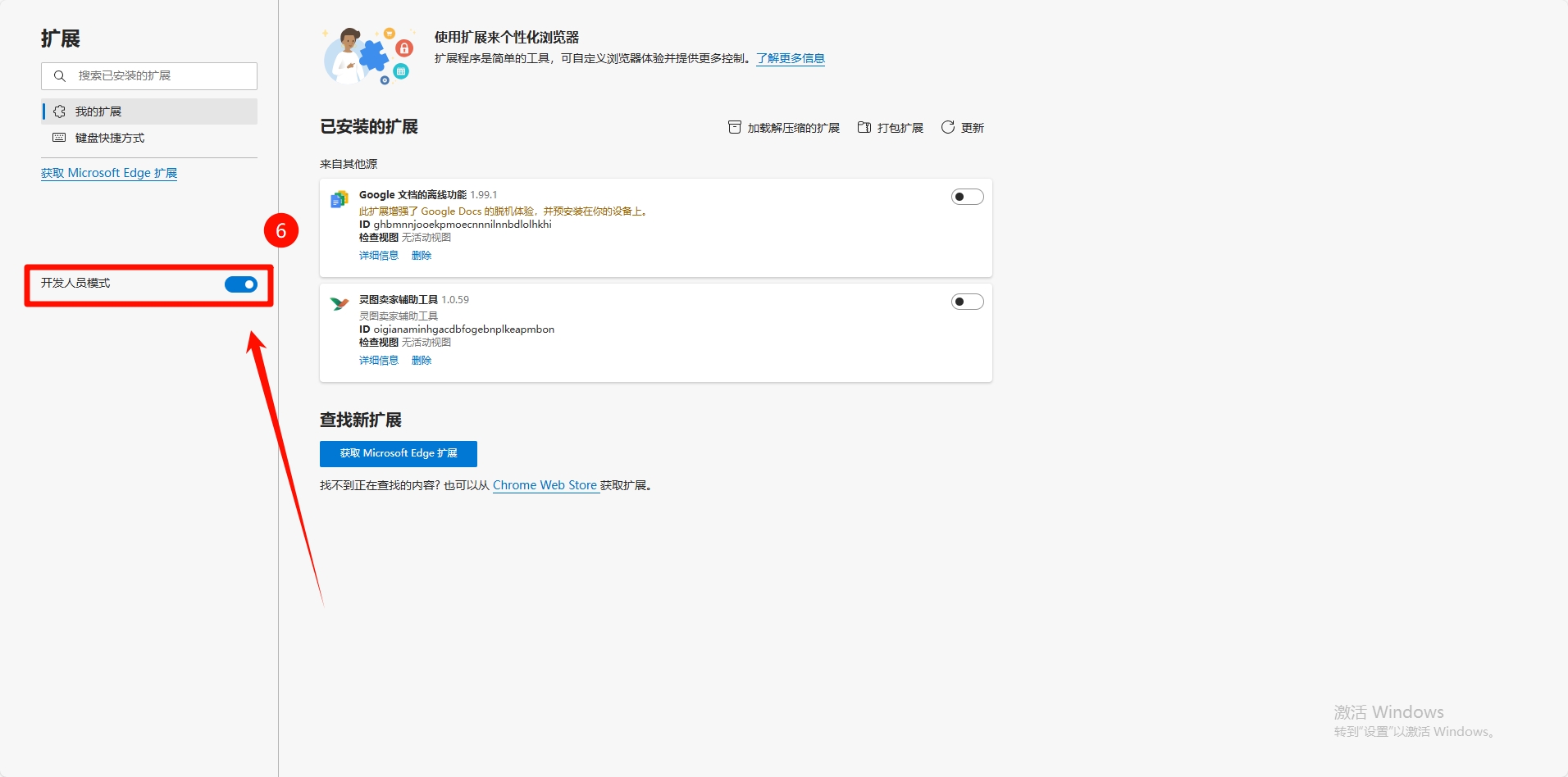Enable the 灵图卖家辅助工具 extension toggle
Viewport: 1568px width, 777px height.
click(x=967, y=302)
